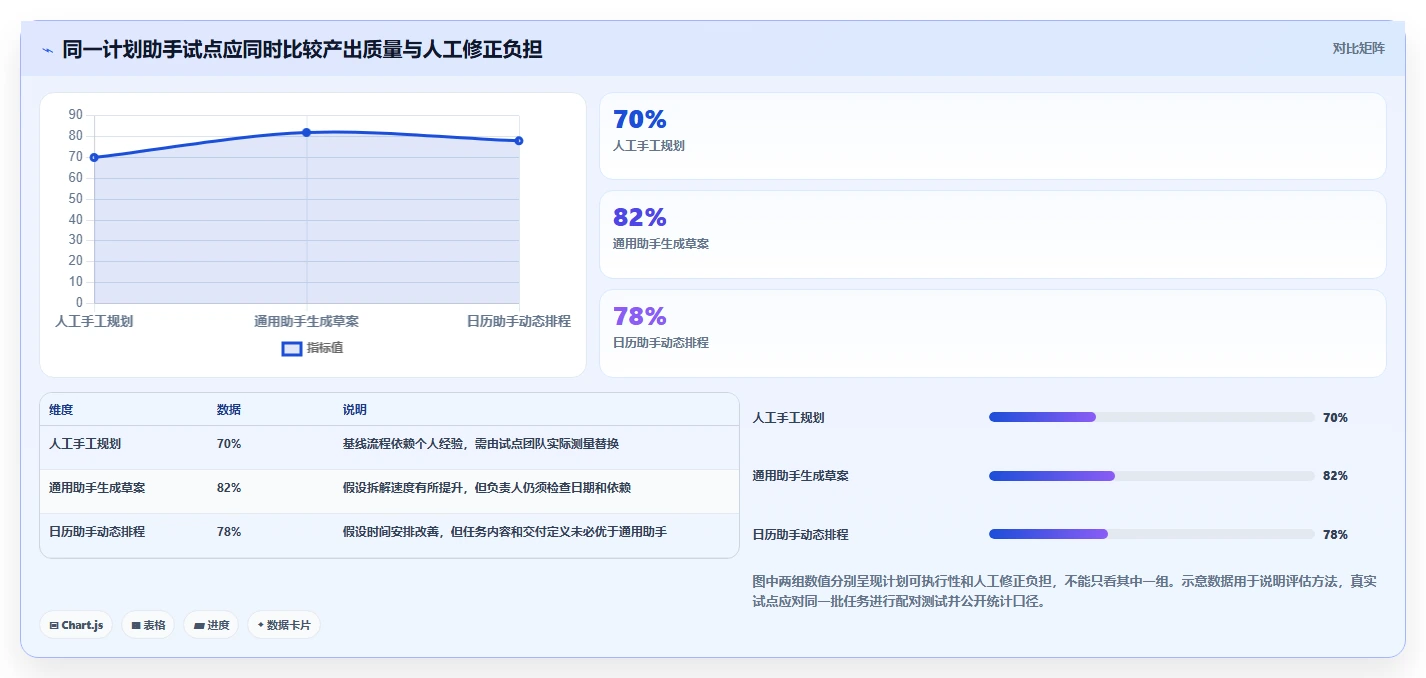Image resolution: width=1426 pixels, height=678 pixels.
Task: Click the 人工手工规划 progress bar
Action: pyautogui.click(x=1151, y=417)
